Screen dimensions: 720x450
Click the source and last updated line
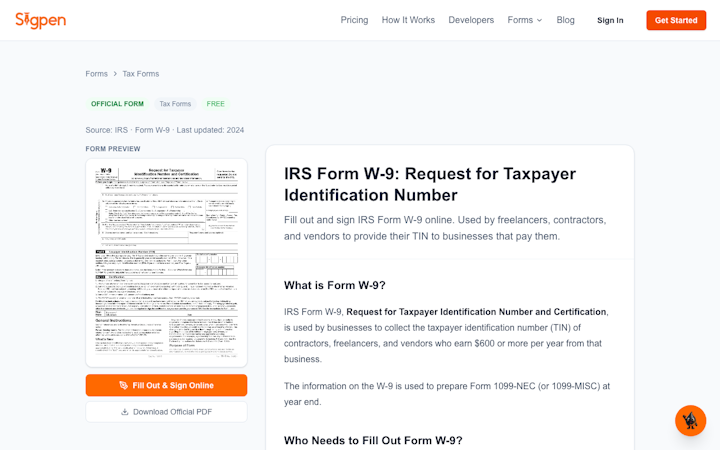[x=165, y=130]
